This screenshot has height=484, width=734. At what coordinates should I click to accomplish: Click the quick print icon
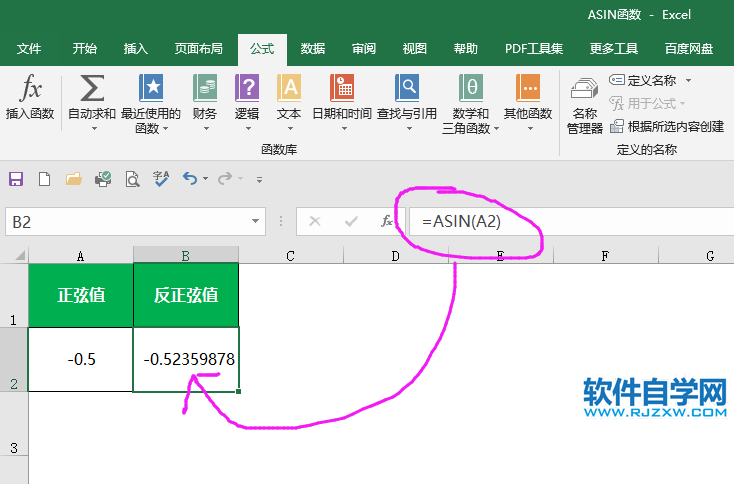click(103, 179)
